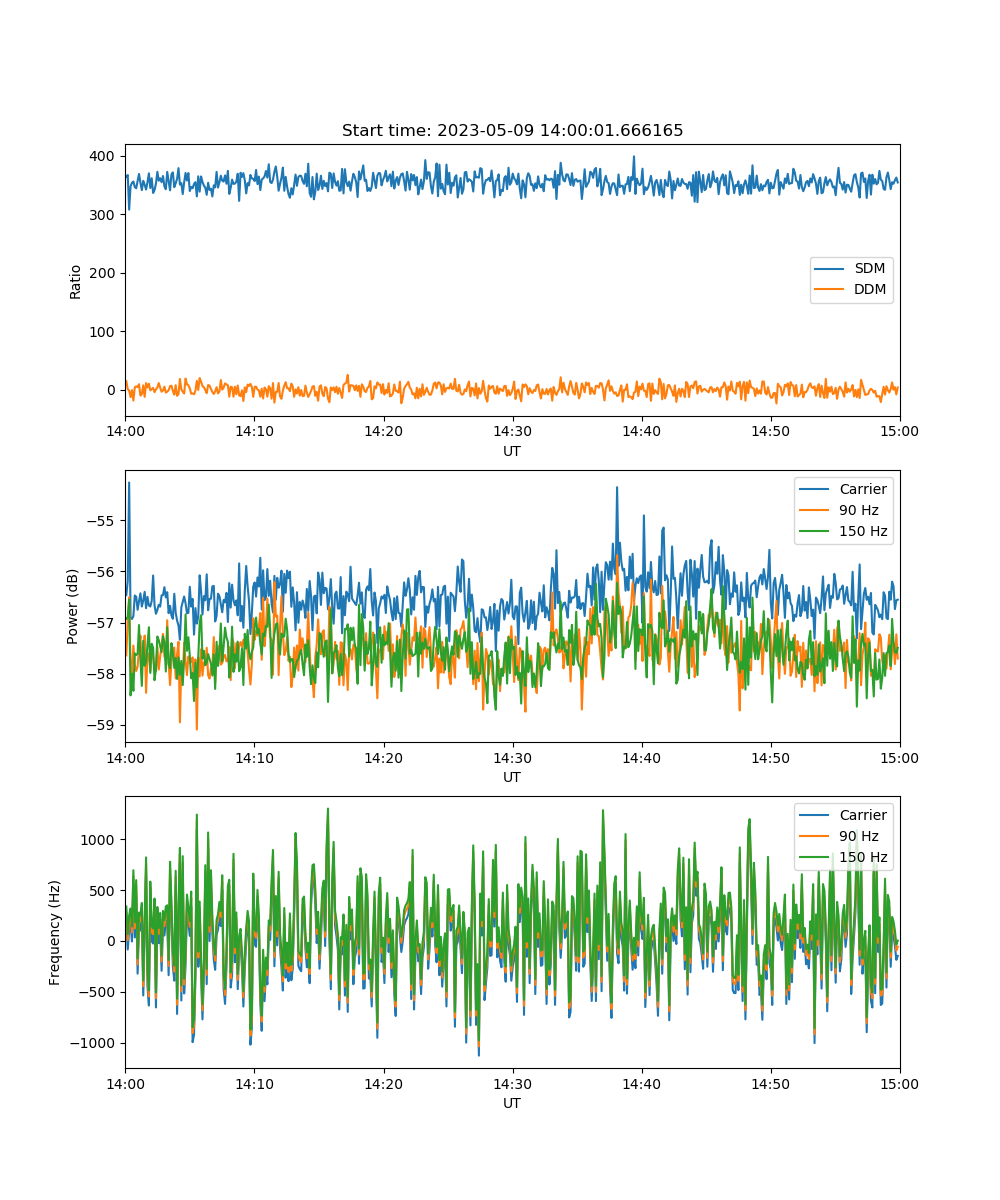Click the 90 Hz label in the Frequency plot legend
Image resolution: width=1000 pixels, height=1200 pixels.
858,836
